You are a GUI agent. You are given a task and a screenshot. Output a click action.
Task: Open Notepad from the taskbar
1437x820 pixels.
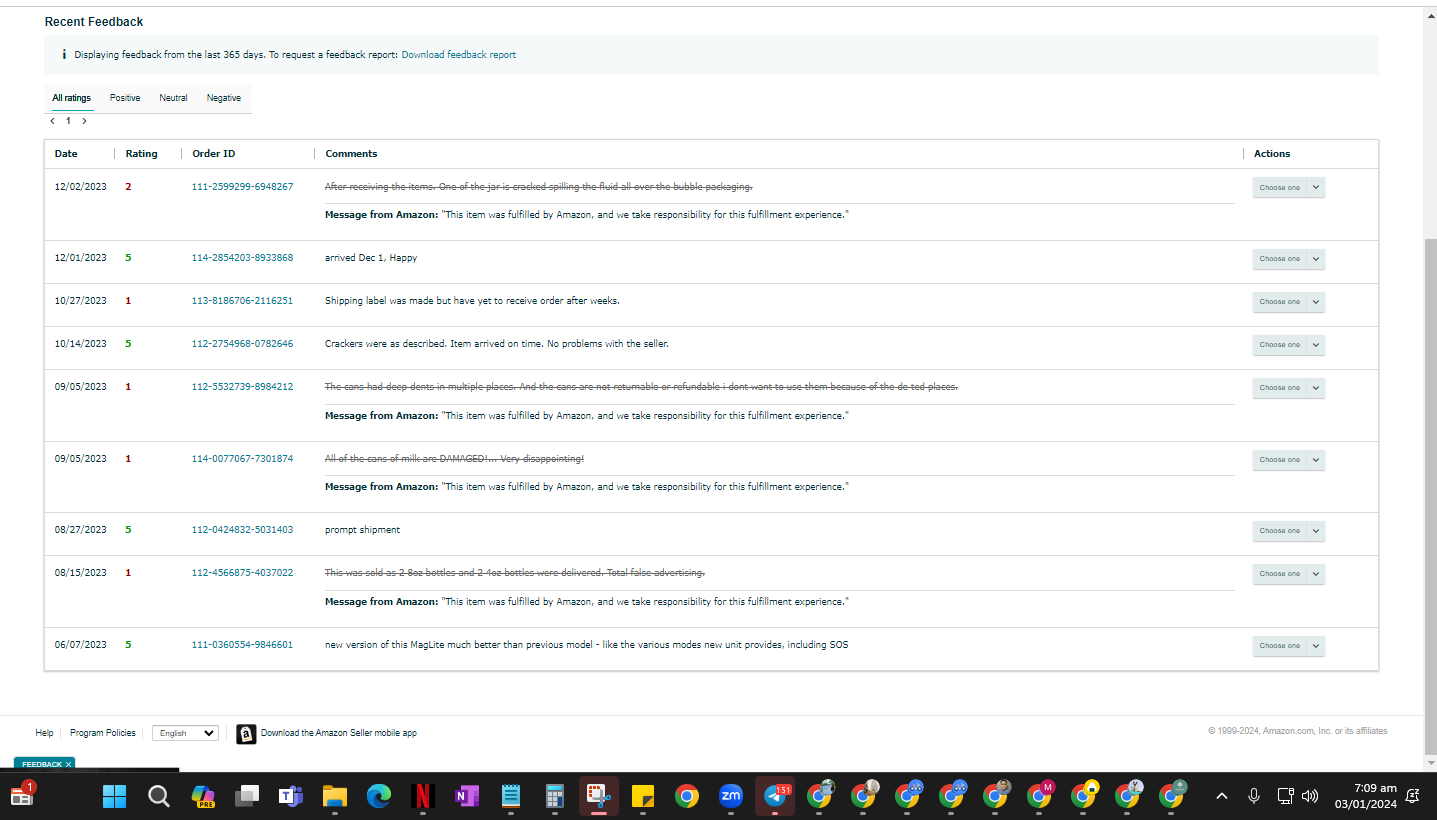(511, 796)
